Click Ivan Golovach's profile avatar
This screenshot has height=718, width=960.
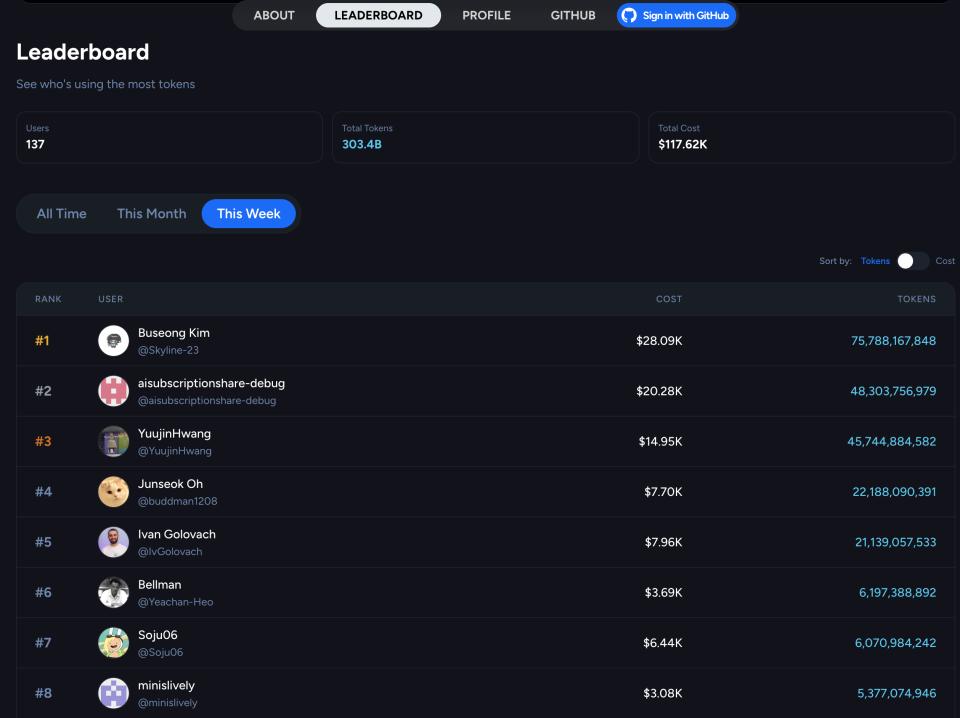click(113, 542)
